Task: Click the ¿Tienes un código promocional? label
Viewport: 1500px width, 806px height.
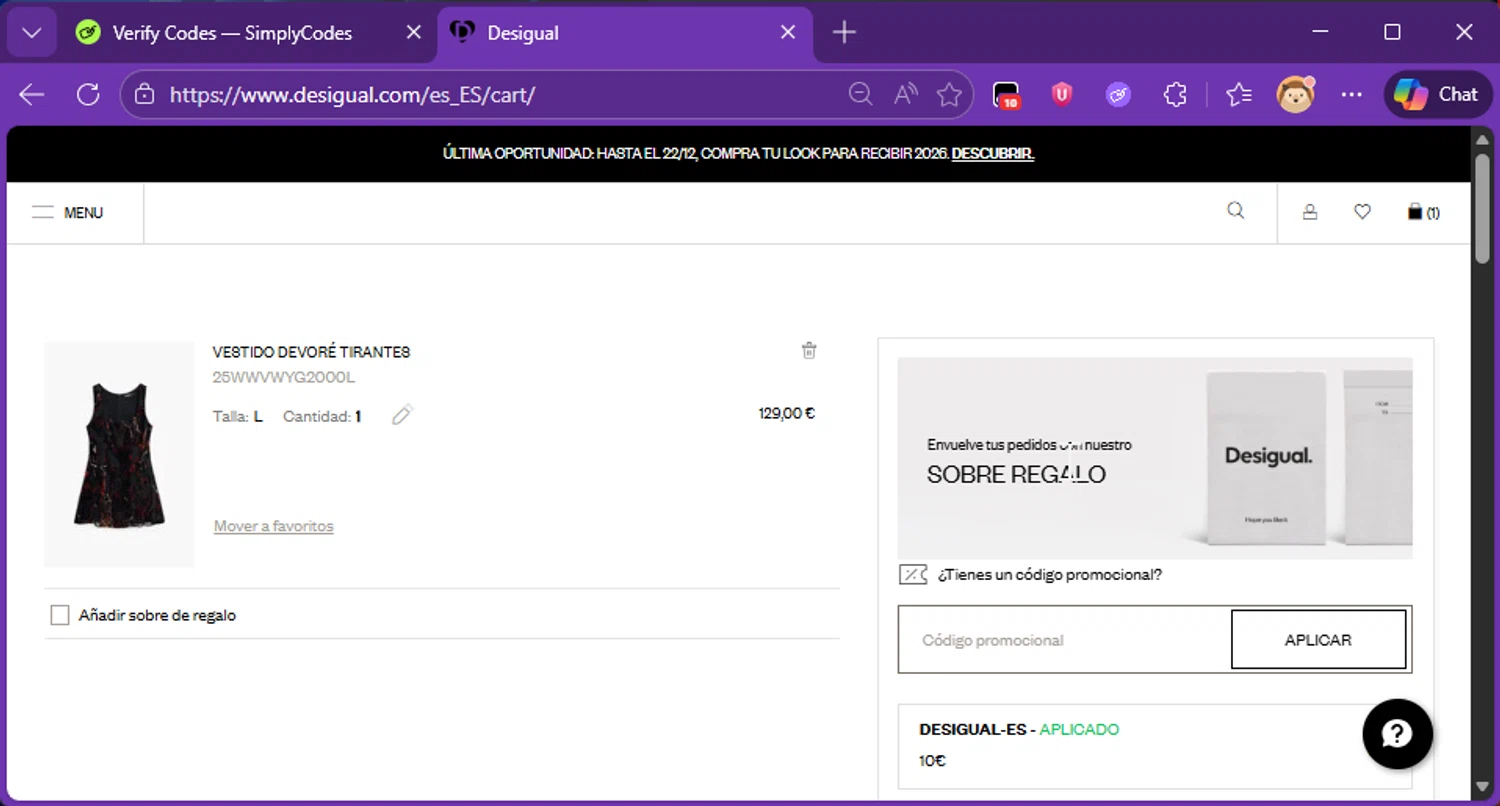Action: point(1049,575)
